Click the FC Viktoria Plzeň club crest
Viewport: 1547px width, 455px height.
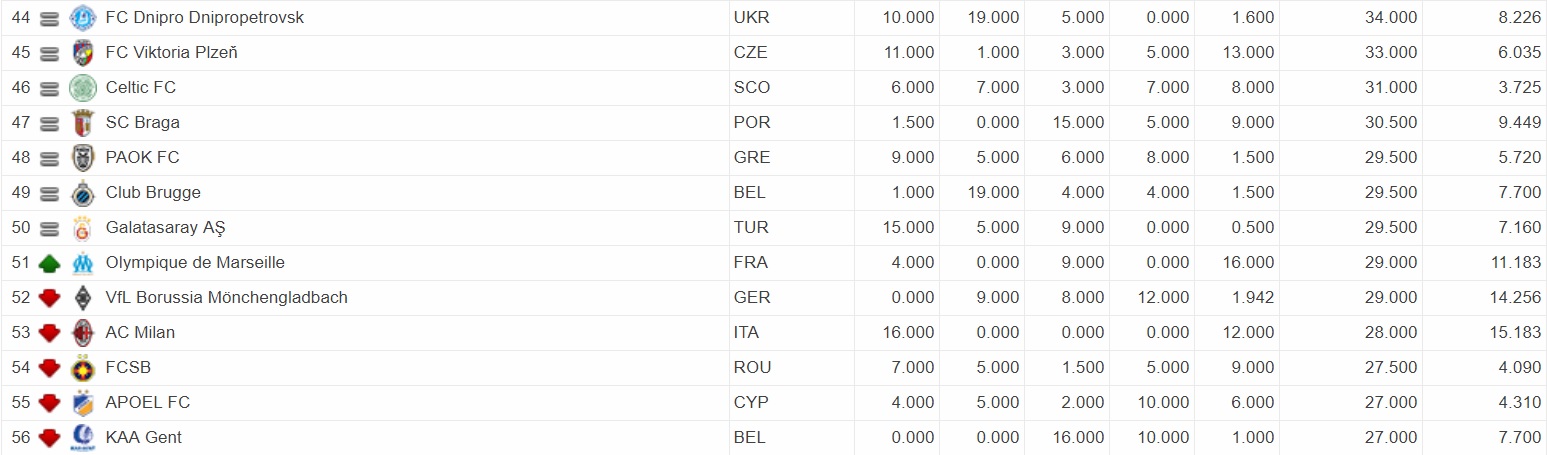82,53
